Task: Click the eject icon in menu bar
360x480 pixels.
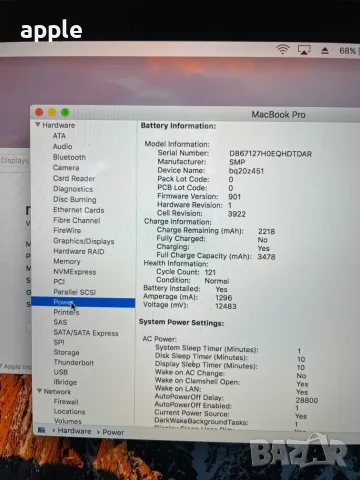Action: 325,51
